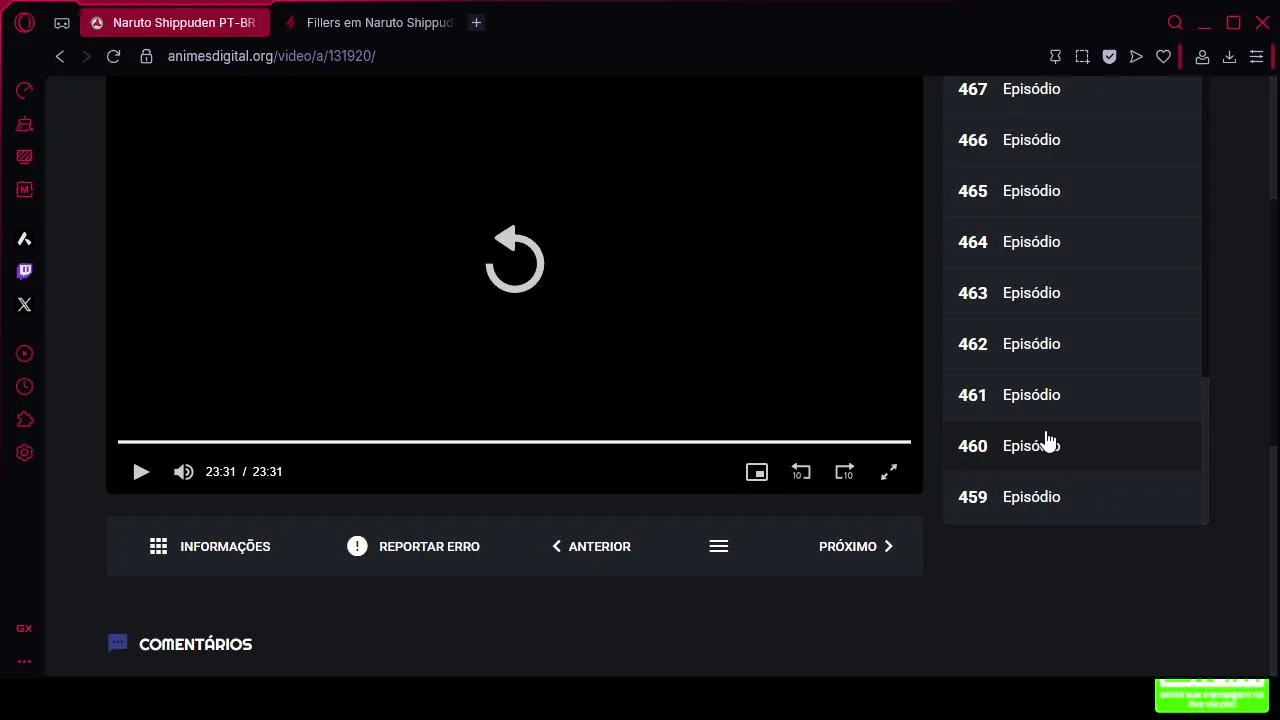Select Episódio 463 in list
The image size is (1280, 720).
coord(1072,293)
